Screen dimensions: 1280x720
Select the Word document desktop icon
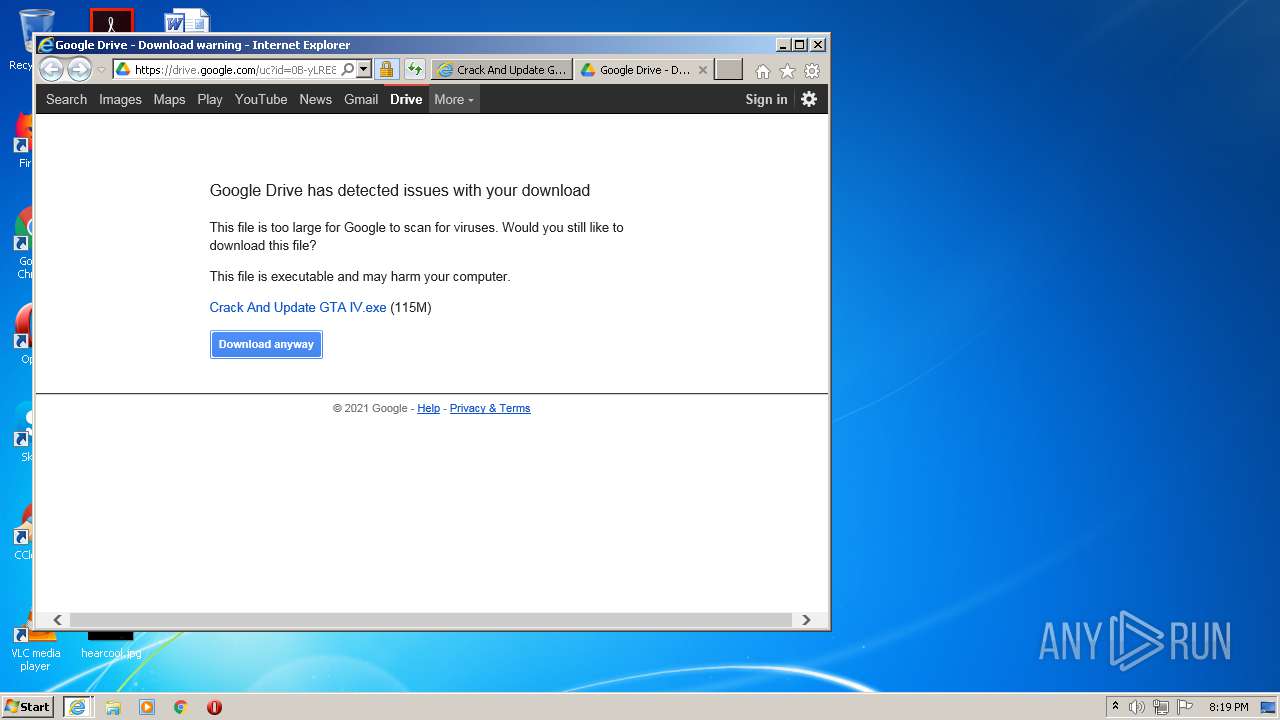pyautogui.click(x=187, y=21)
